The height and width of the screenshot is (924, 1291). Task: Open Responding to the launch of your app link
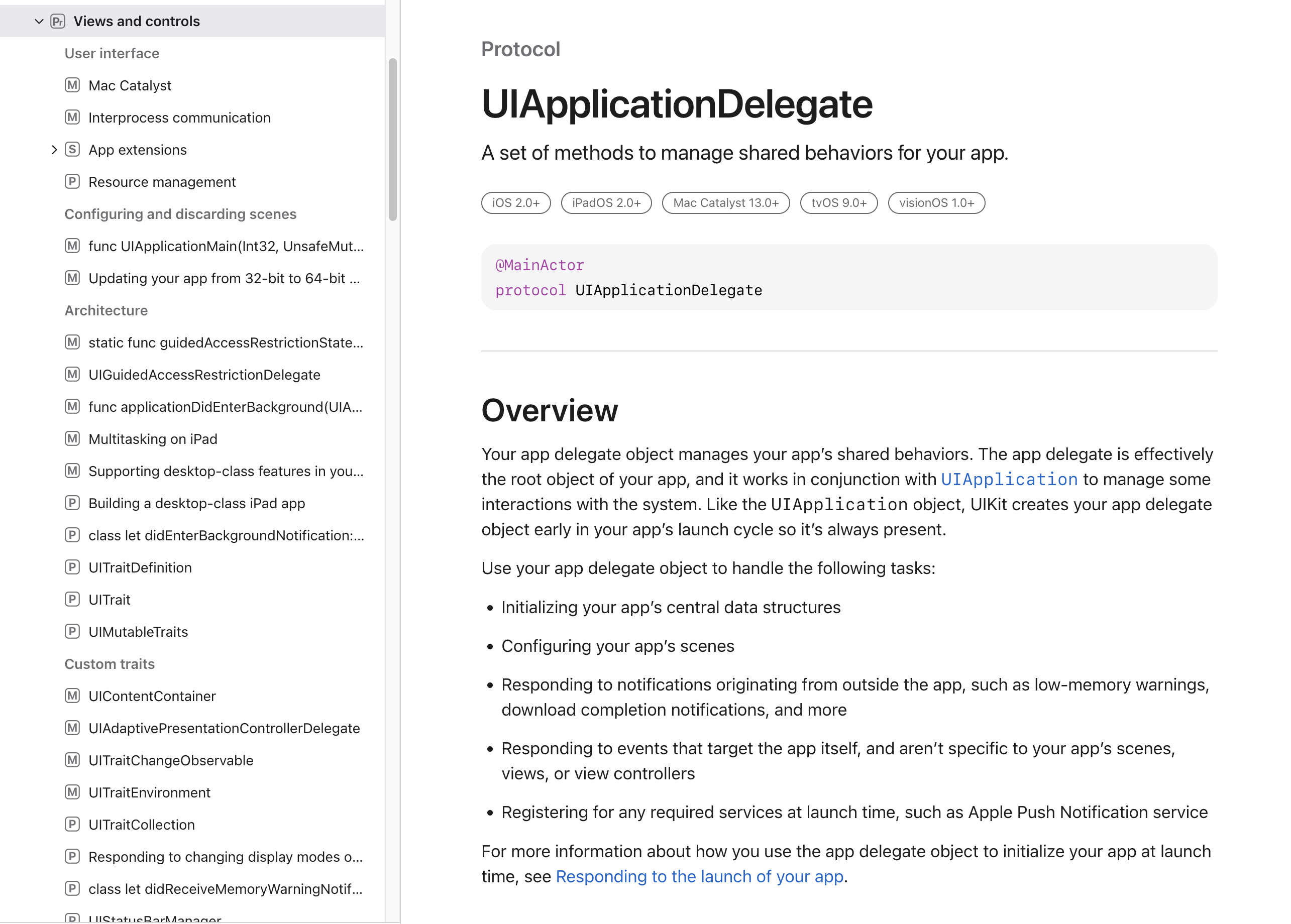click(x=699, y=877)
